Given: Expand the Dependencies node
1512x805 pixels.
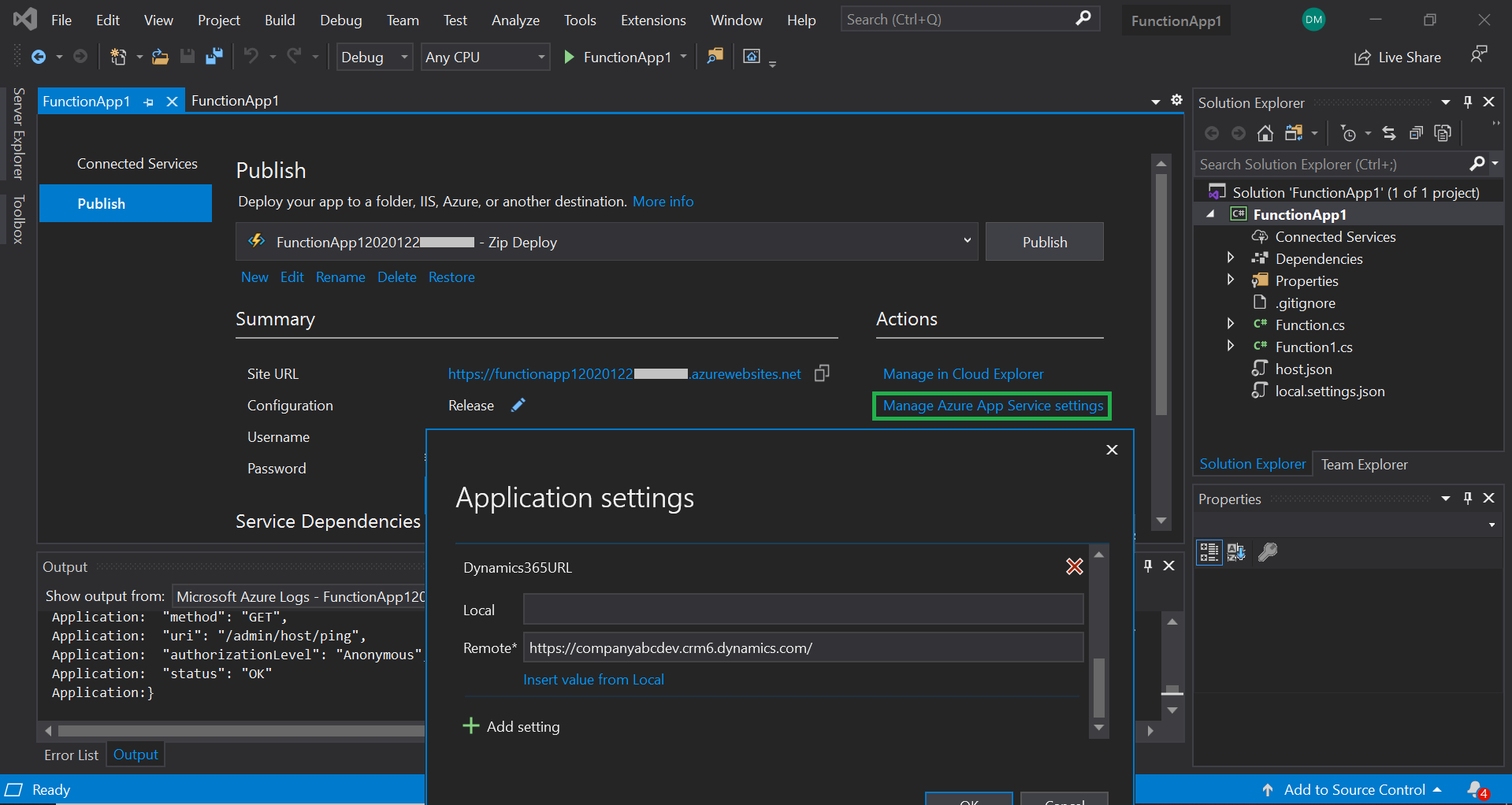Looking at the screenshot, I should 1231,258.
